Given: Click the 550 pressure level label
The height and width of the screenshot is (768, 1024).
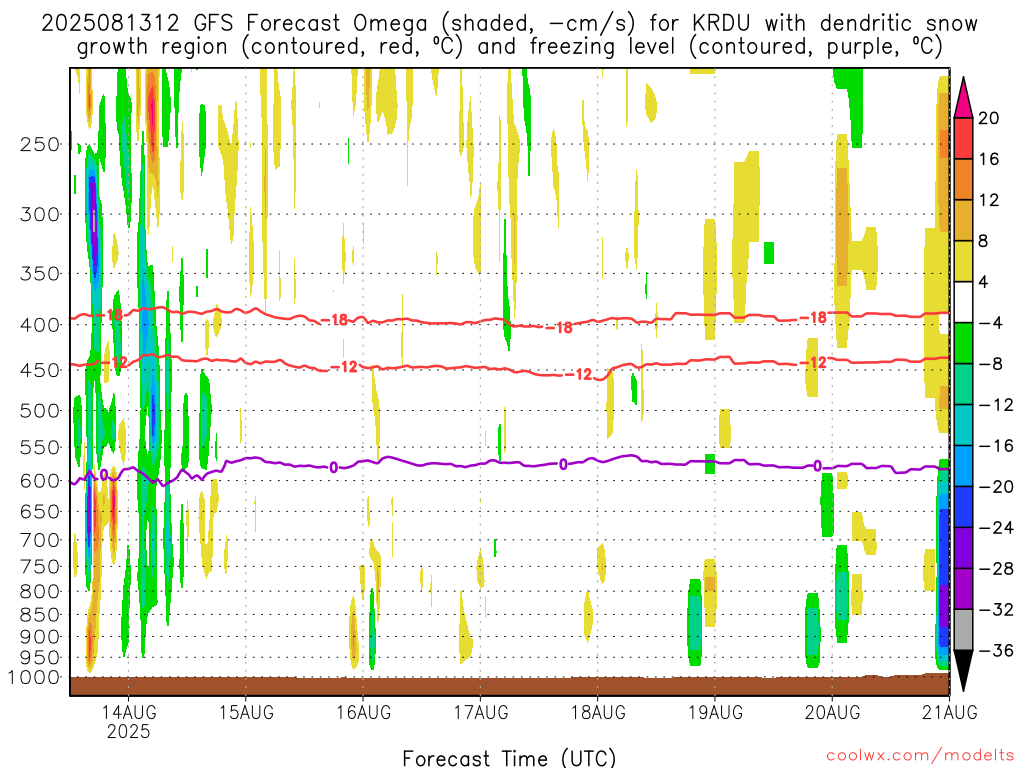Looking at the screenshot, I should (x=40, y=447).
